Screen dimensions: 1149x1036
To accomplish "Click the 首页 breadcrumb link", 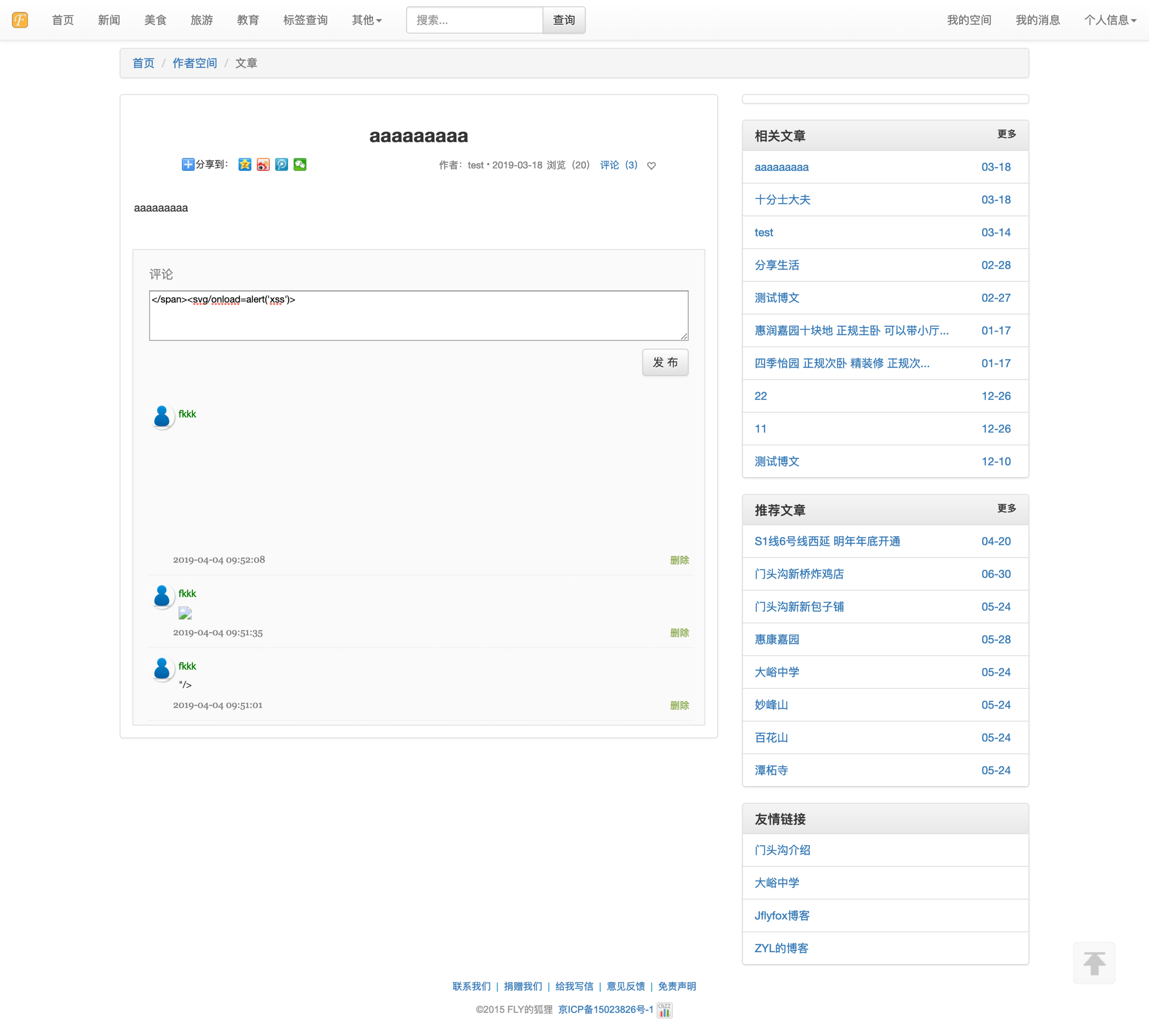I will coord(143,63).
